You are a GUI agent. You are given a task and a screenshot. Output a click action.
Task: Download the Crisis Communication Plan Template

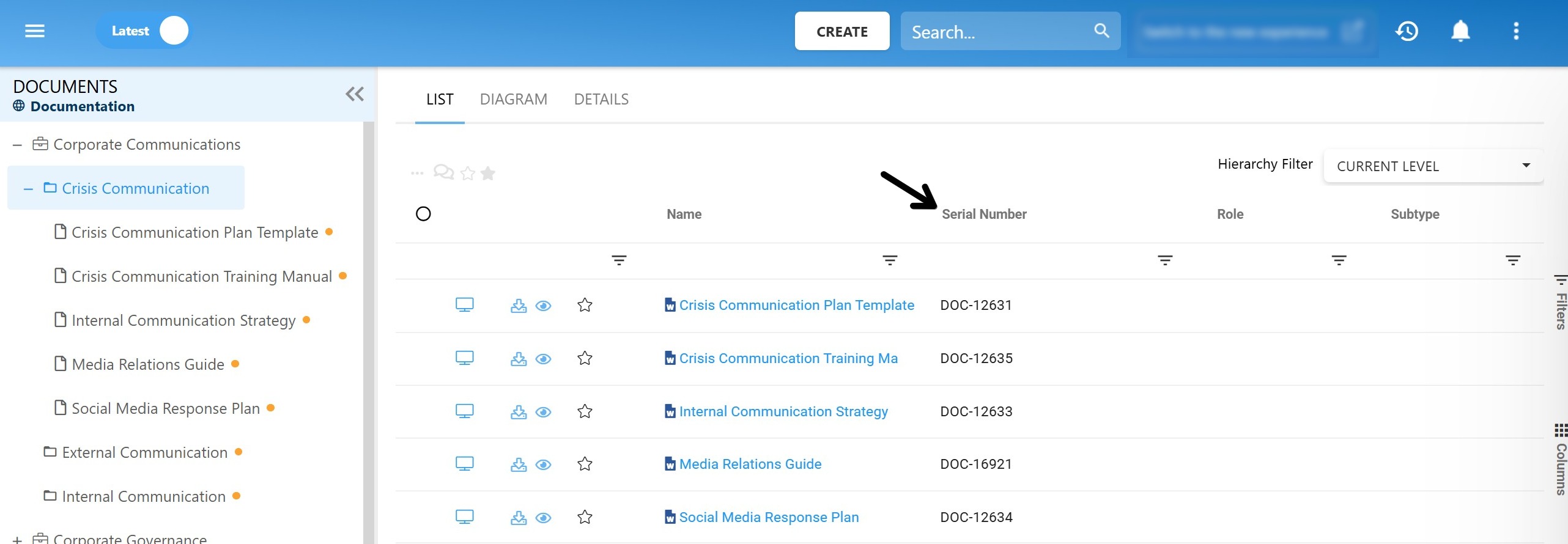518,306
